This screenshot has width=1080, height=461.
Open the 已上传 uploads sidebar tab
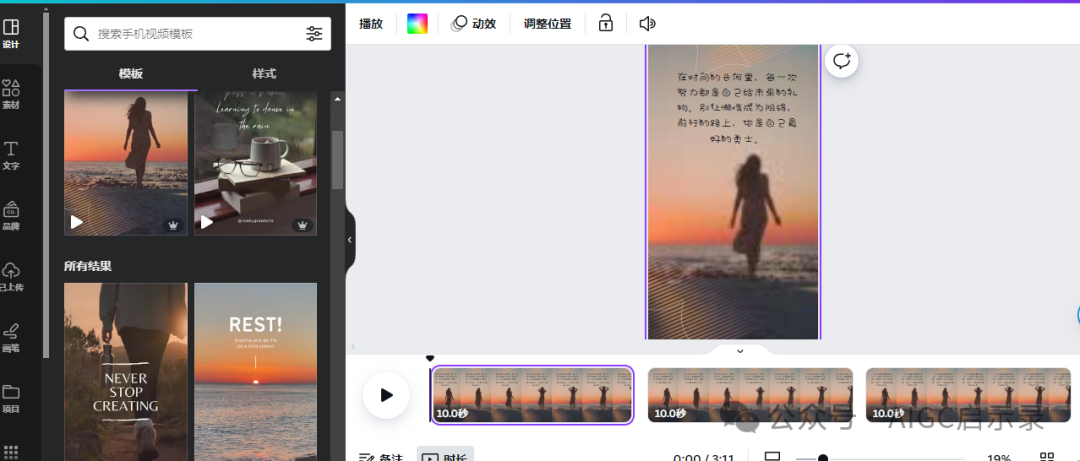point(11,276)
